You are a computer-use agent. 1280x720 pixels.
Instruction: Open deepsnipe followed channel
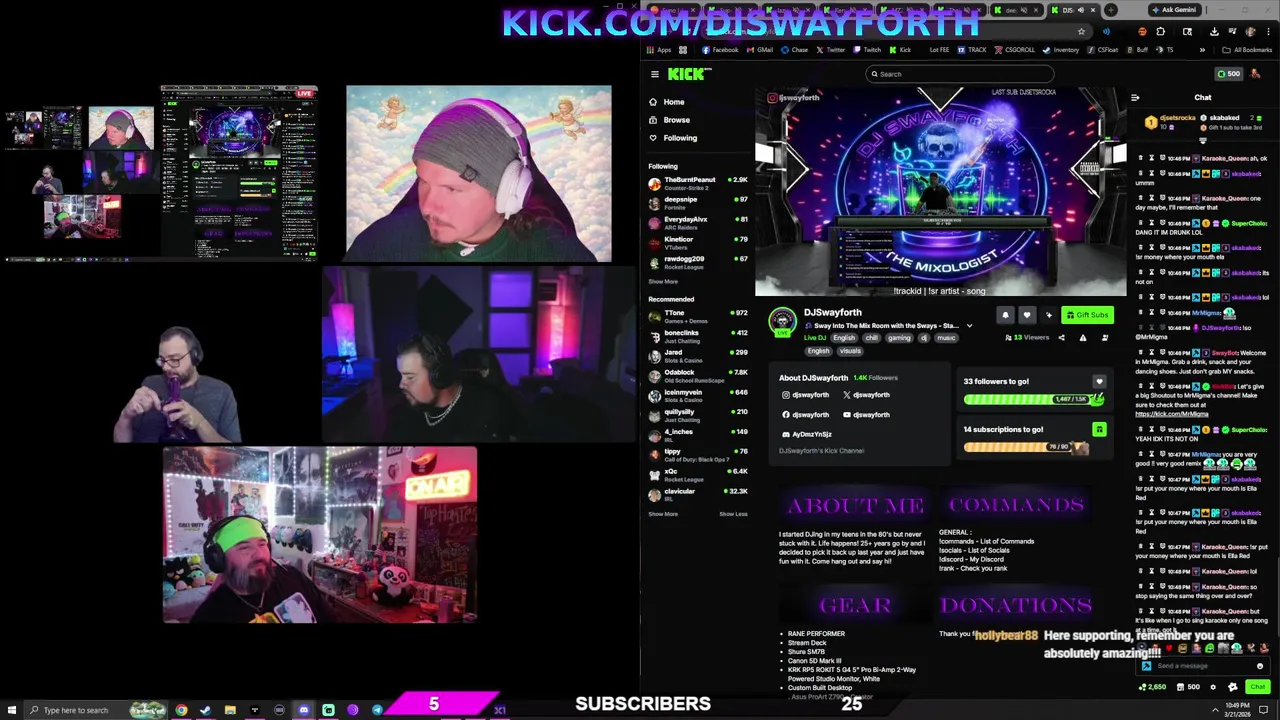point(698,203)
